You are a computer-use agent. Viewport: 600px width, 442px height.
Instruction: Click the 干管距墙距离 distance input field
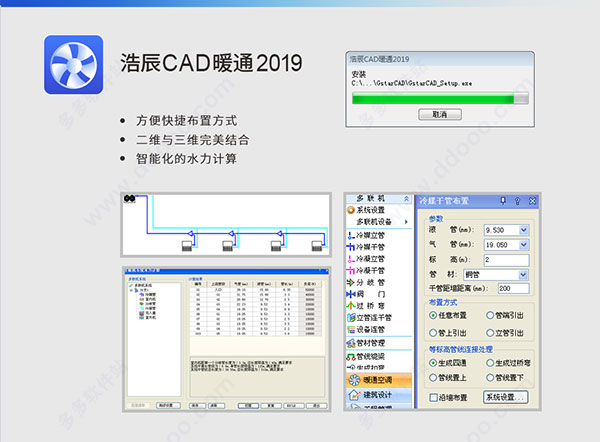tap(514, 288)
